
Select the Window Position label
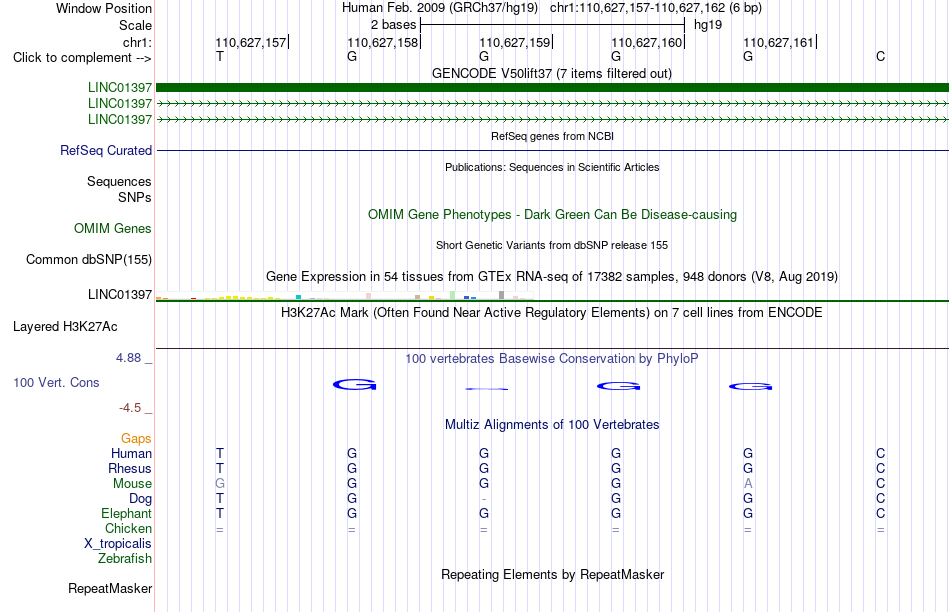(104, 8)
